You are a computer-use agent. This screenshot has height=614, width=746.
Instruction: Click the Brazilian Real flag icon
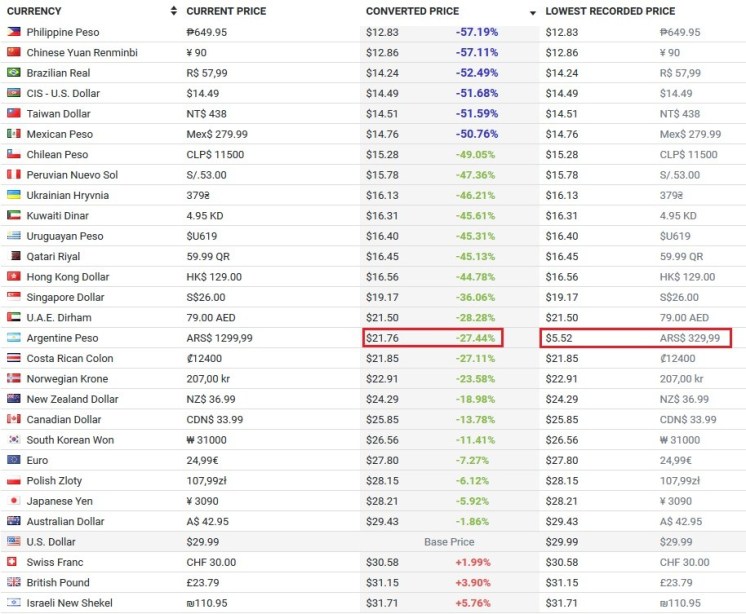pos(14,73)
